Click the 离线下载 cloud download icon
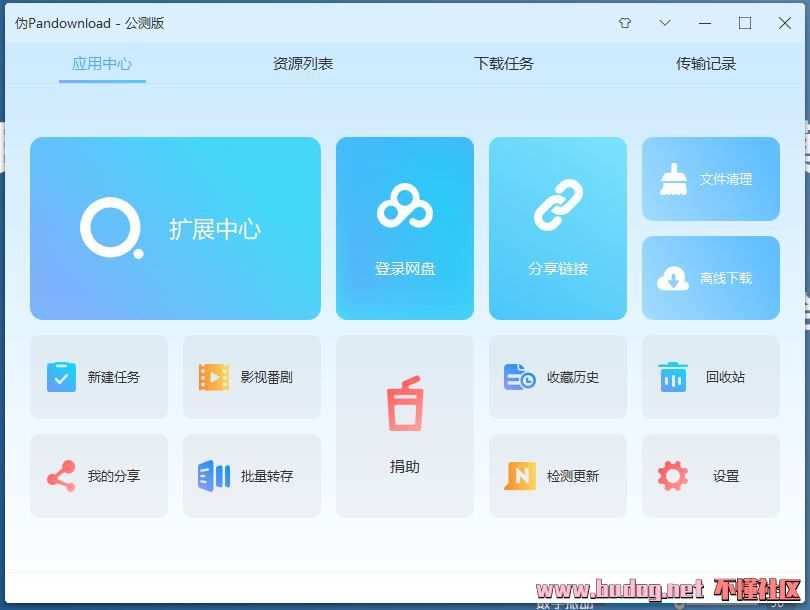The height and width of the screenshot is (610, 810). click(673, 278)
